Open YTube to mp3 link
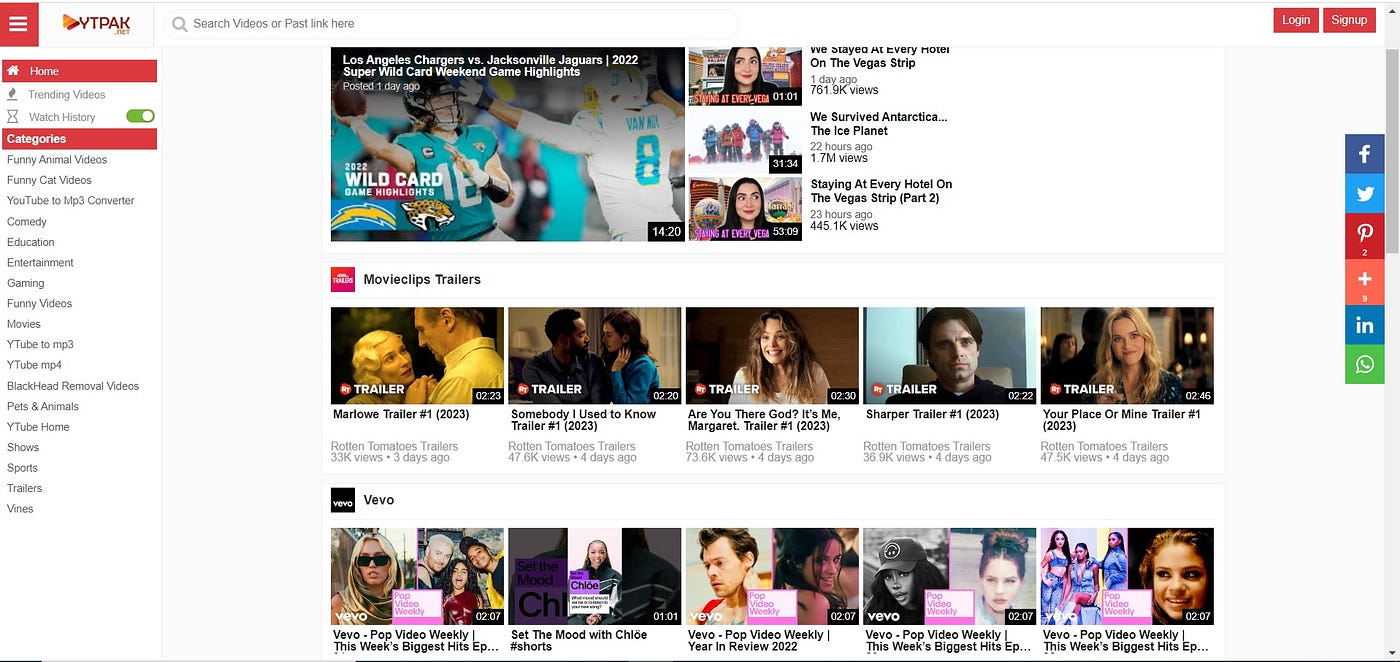Image resolution: width=1400 pixels, height=662 pixels. click(40, 344)
